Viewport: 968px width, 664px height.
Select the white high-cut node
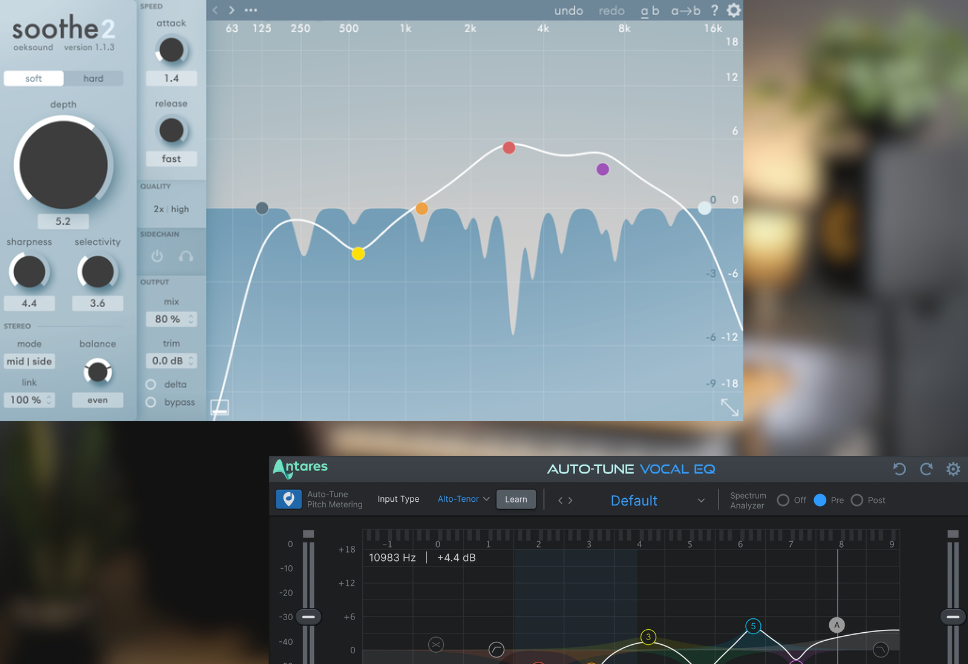(704, 209)
